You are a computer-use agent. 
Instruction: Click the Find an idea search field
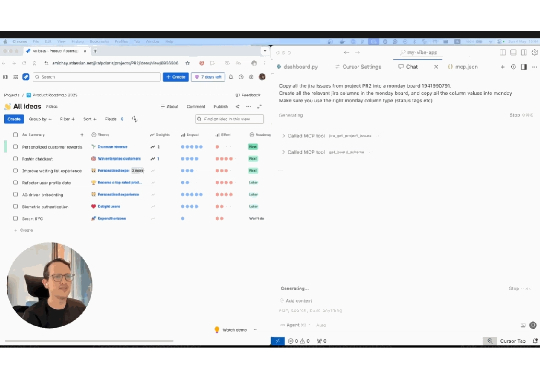[x=229, y=119]
